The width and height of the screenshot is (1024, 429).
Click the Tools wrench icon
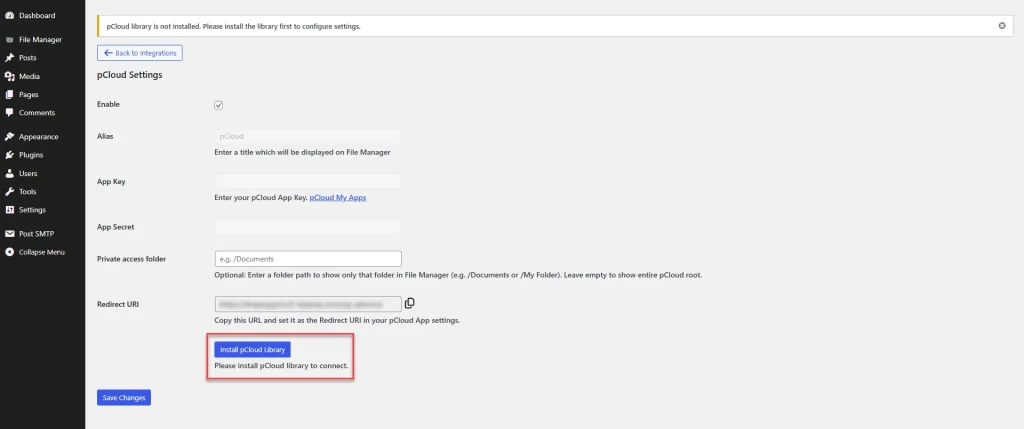pyautogui.click(x=10, y=192)
